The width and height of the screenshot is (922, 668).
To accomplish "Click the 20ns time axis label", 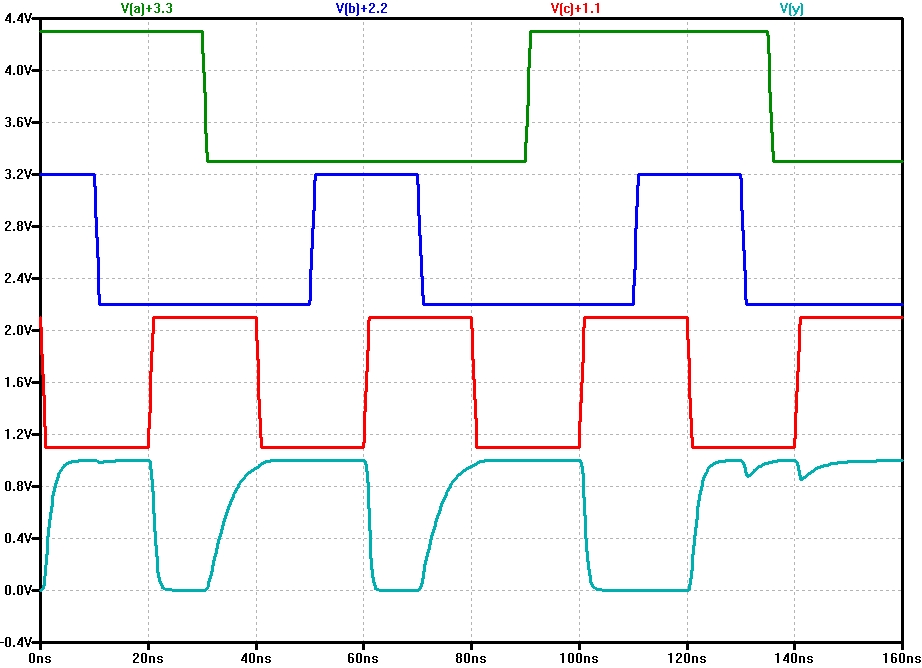I will click(148, 658).
